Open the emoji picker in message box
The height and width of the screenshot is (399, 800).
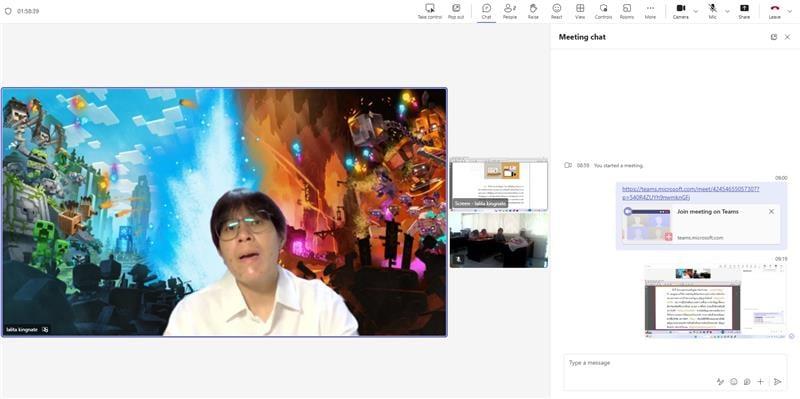pyautogui.click(x=734, y=382)
